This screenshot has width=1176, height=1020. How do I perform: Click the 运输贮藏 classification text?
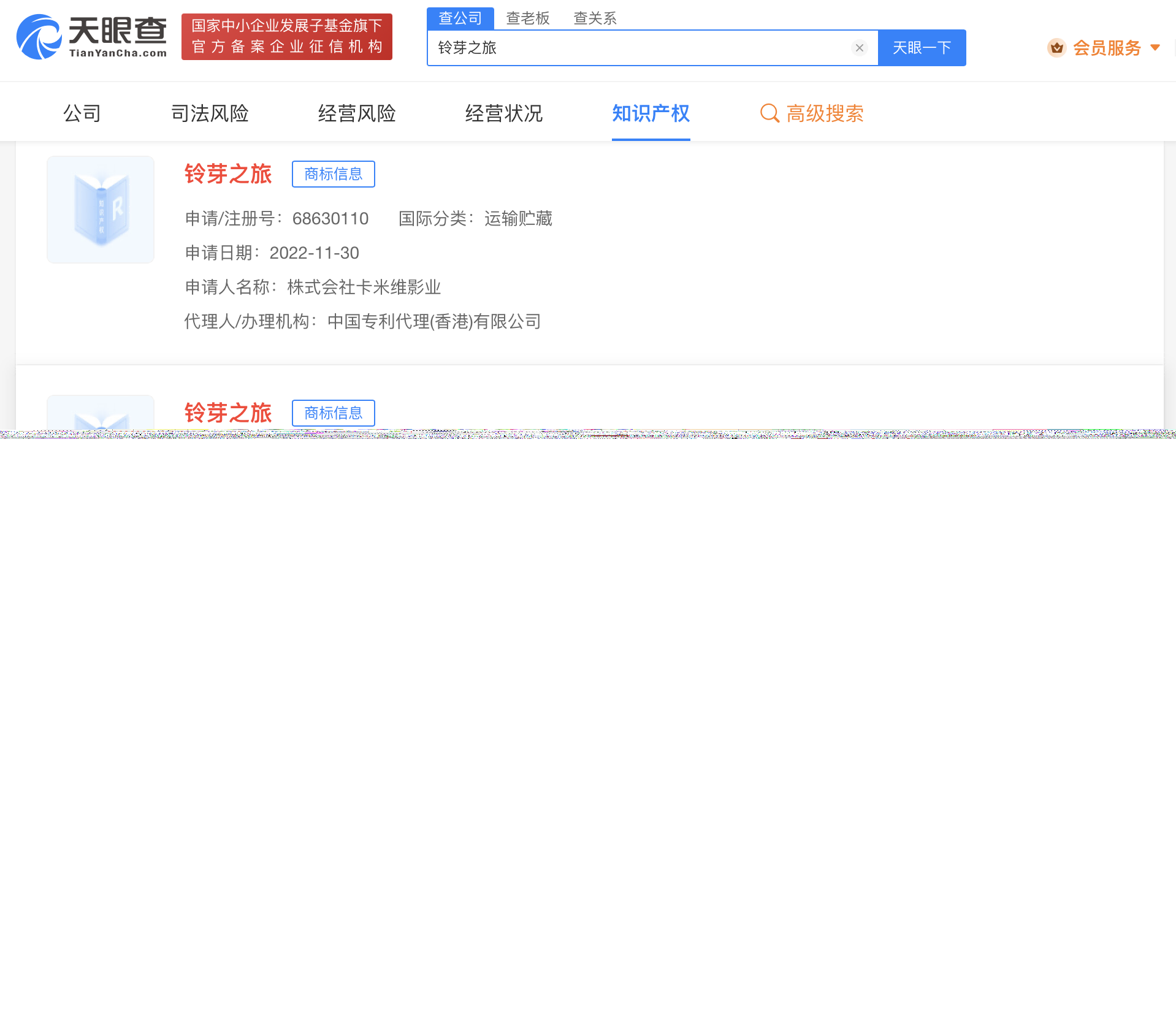(x=519, y=219)
